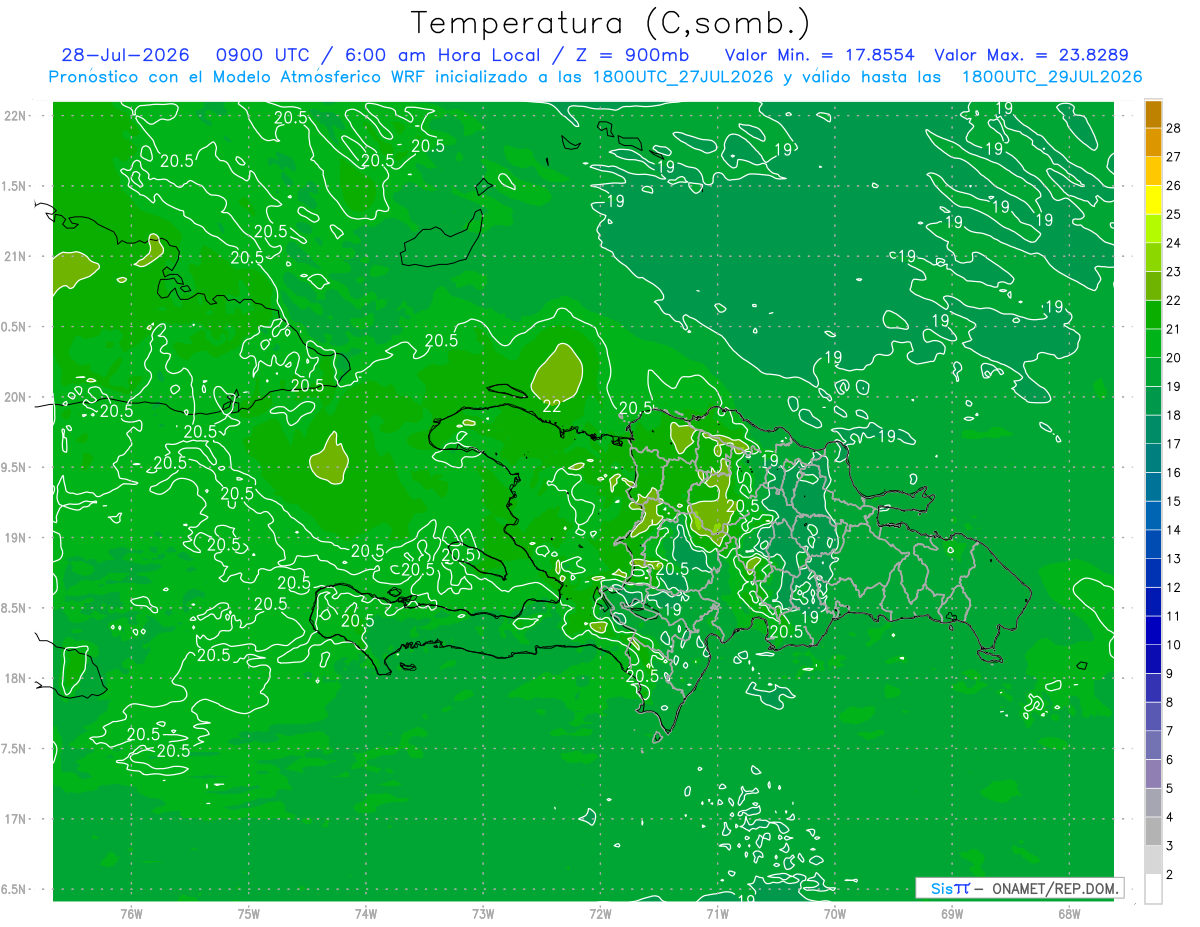Click the '73W' longitude axis label
Image resolution: width=1200 pixels, height=927 pixels.
[483, 913]
